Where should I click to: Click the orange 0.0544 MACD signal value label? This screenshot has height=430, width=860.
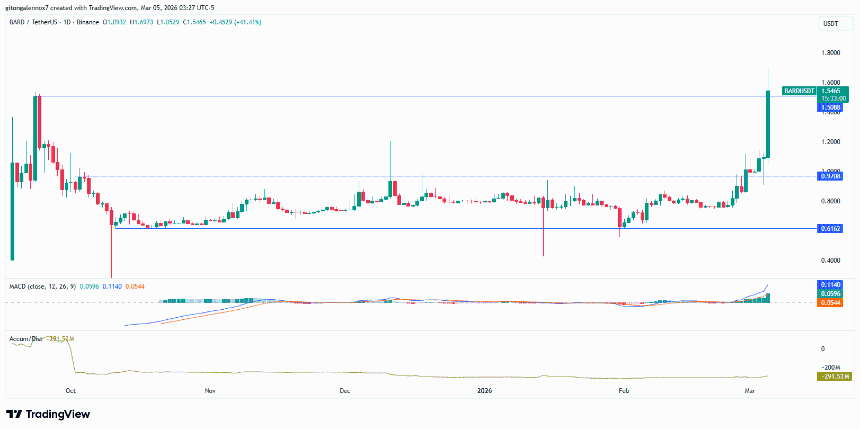point(830,302)
